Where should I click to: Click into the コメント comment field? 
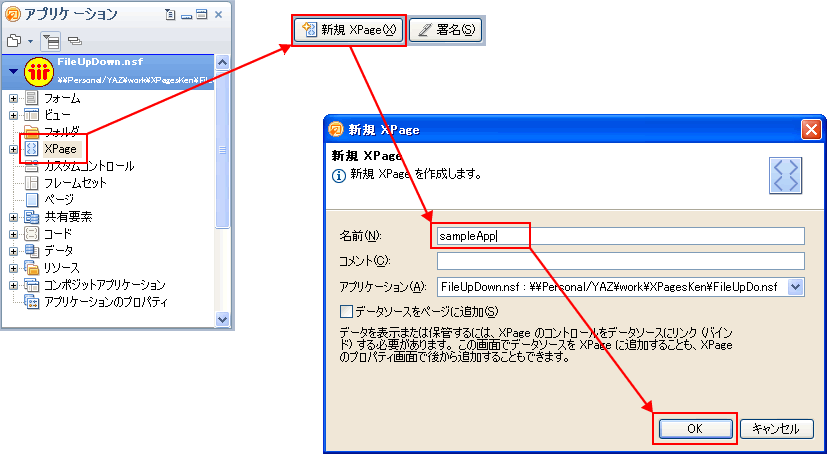point(620,261)
